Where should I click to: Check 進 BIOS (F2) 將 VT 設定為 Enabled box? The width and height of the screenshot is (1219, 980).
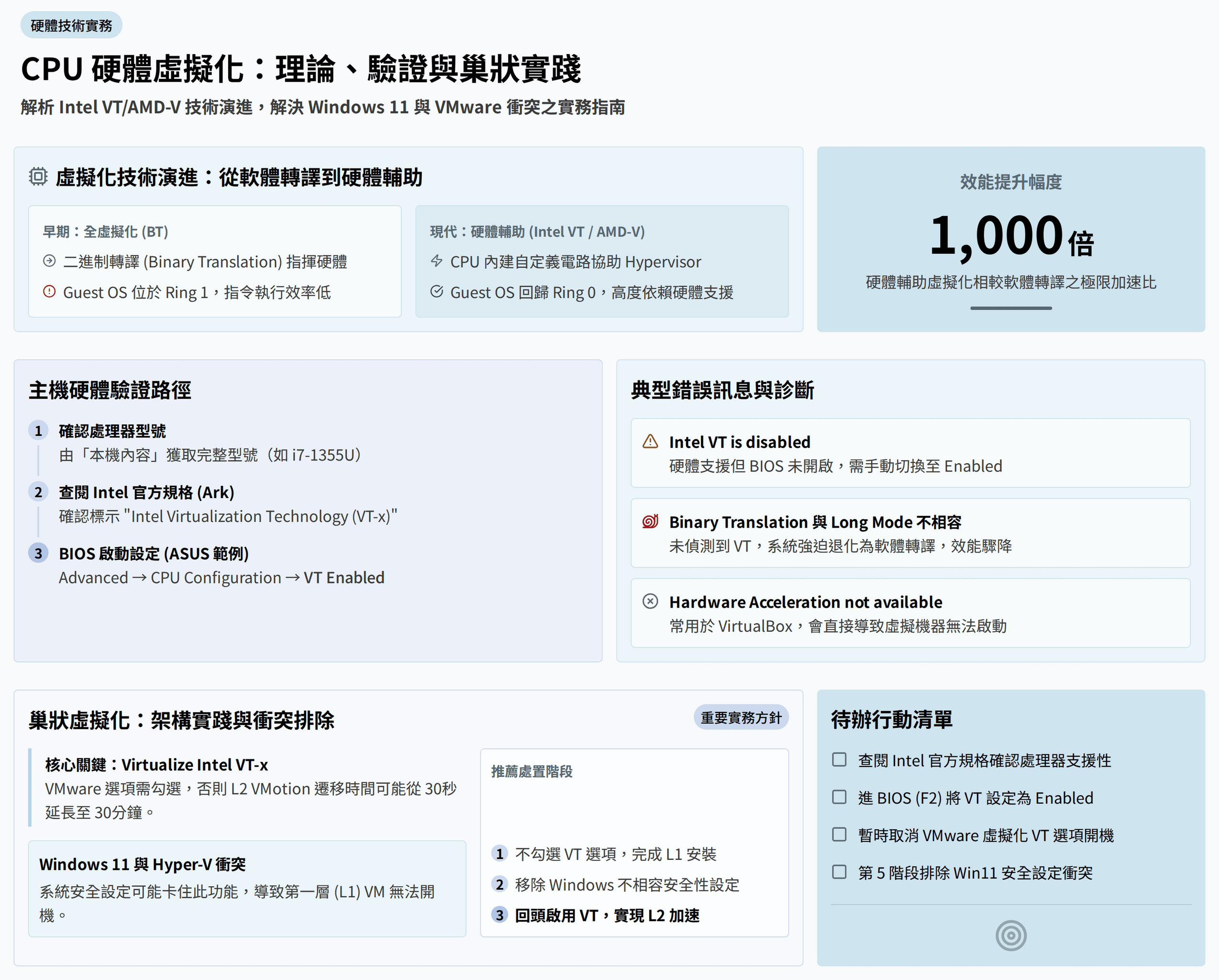click(x=840, y=797)
